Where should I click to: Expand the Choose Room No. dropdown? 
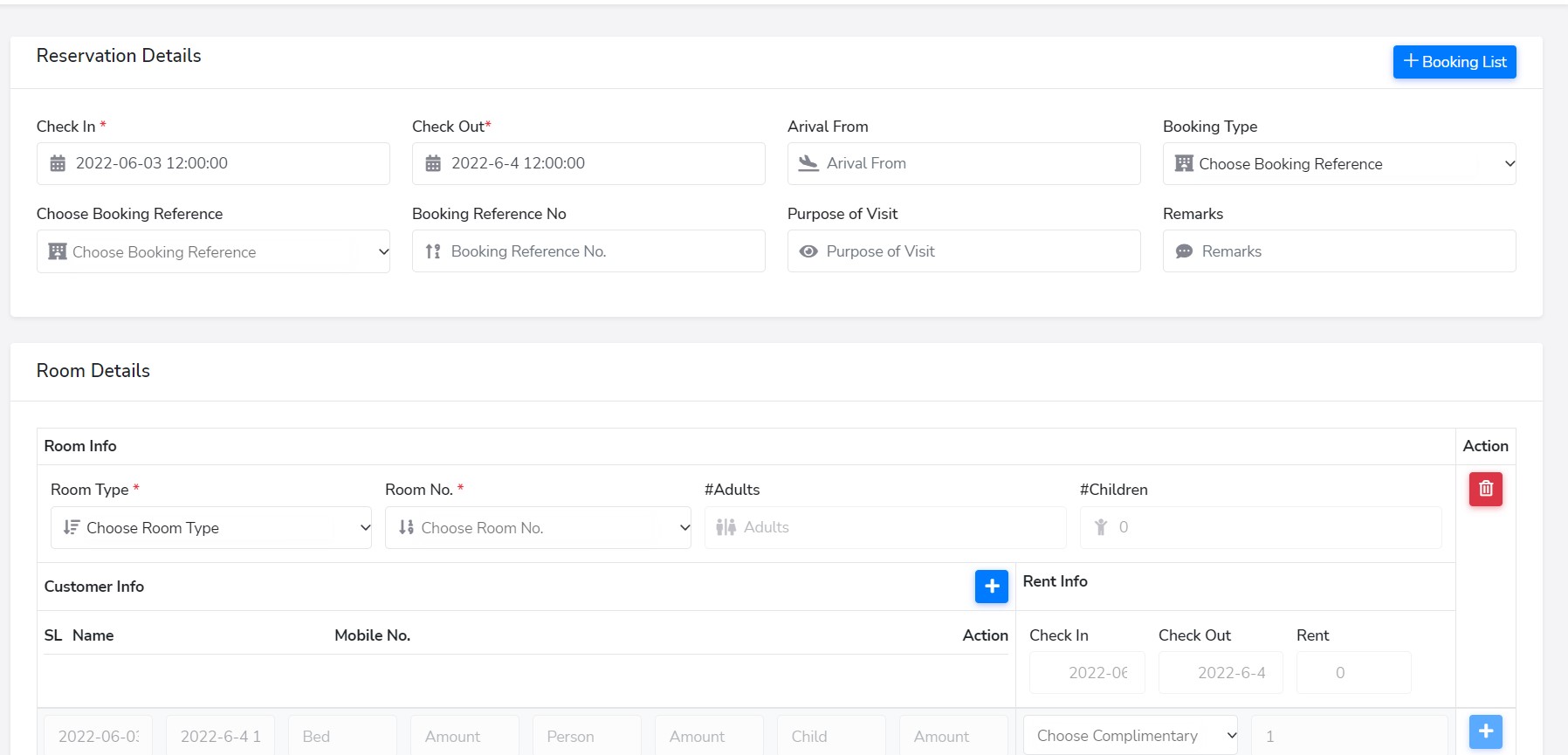coord(538,528)
